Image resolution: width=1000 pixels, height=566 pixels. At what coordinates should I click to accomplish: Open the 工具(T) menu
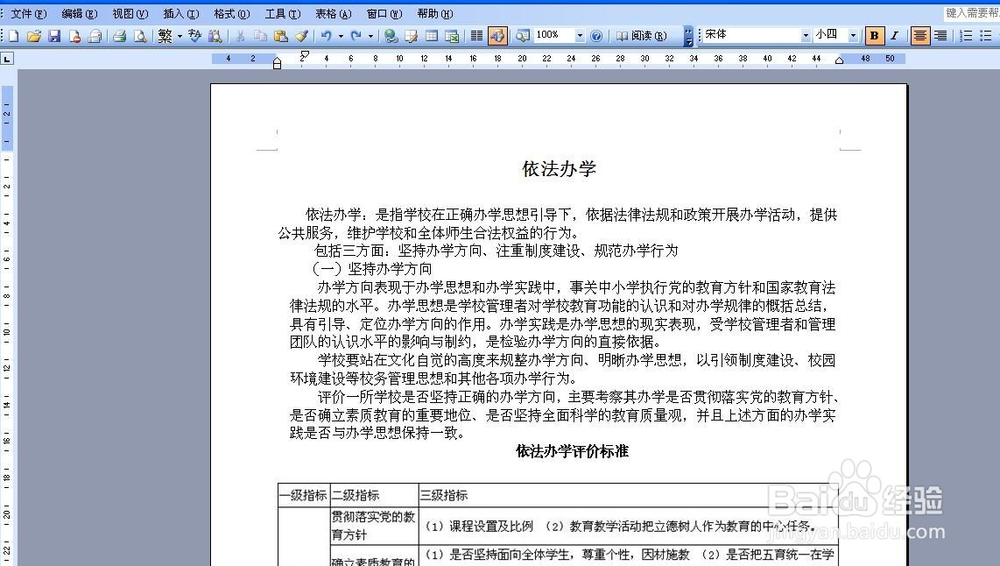pyautogui.click(x=283, y=13)
